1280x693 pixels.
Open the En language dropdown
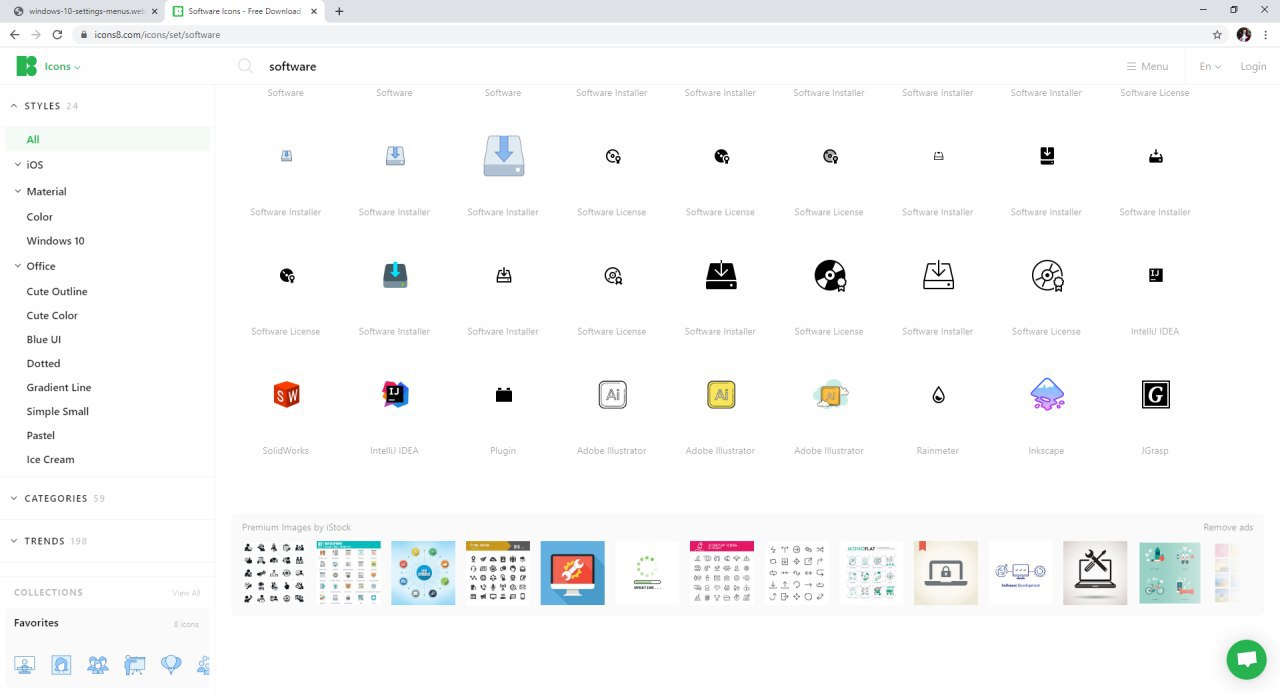[1210, 67]
